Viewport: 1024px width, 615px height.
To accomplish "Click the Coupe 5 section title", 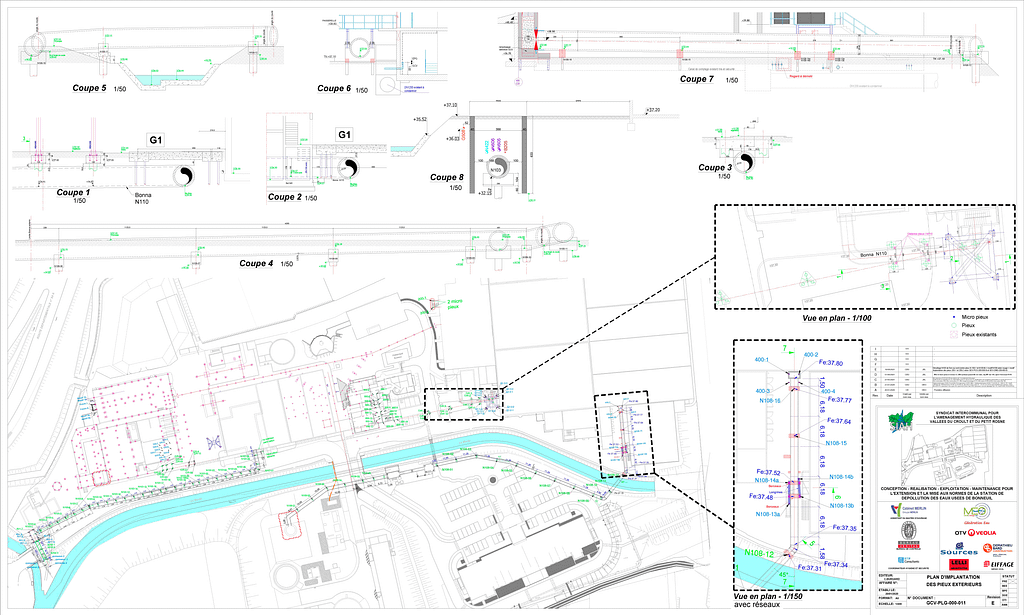I will pos(90,89).
